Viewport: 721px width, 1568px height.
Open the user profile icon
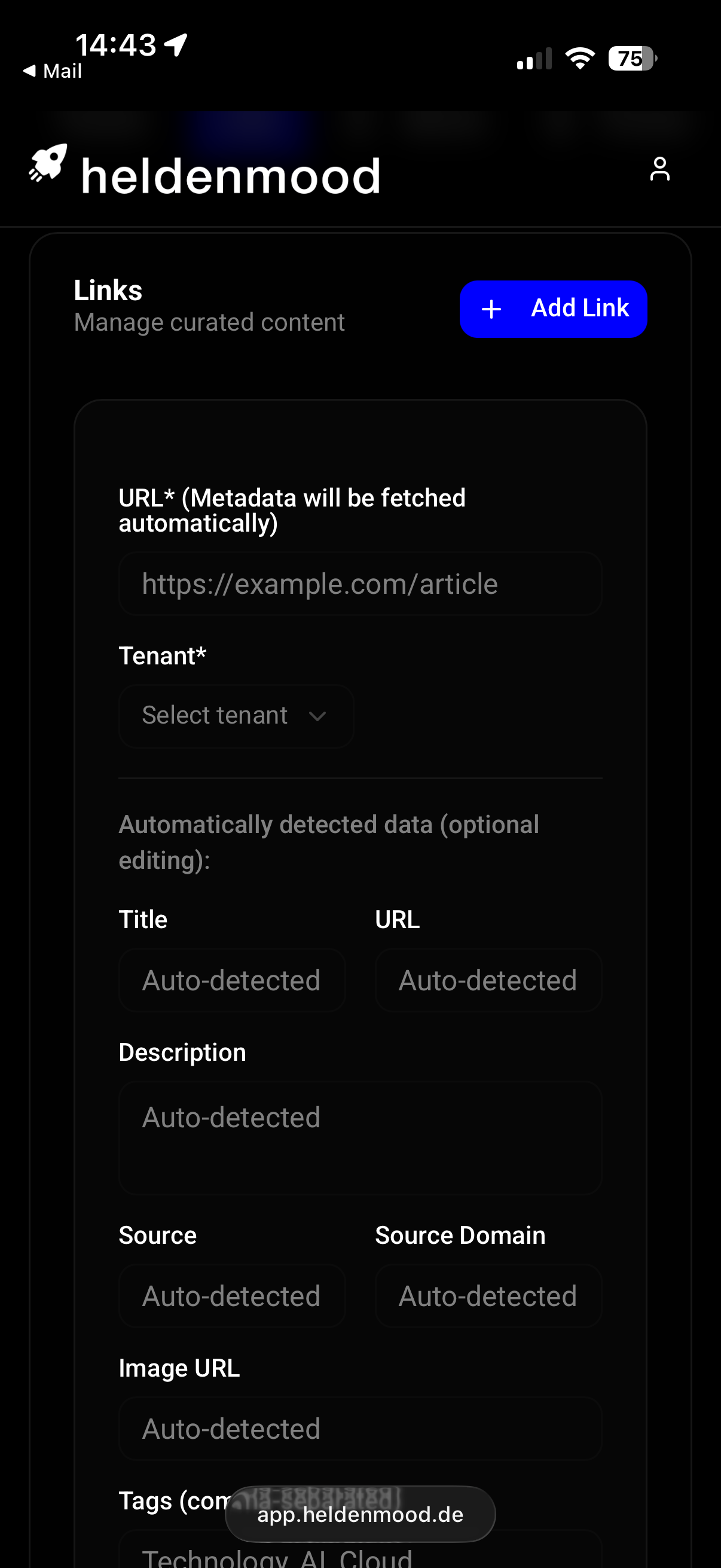coord(659,169)
